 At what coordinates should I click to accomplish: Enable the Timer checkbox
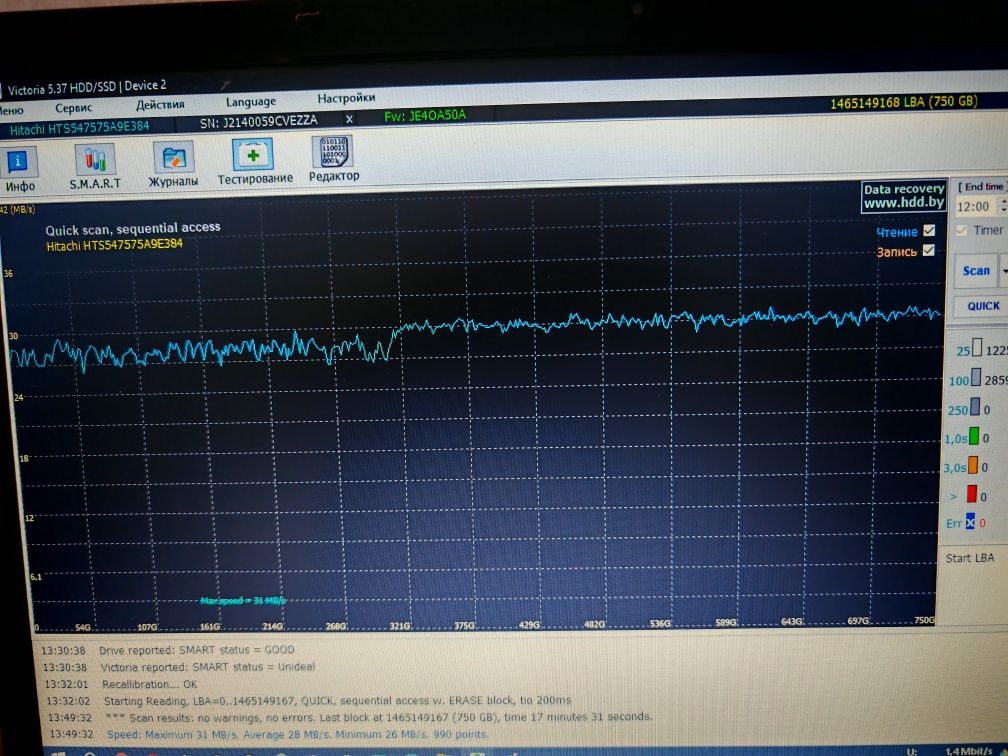coord(962,230)
